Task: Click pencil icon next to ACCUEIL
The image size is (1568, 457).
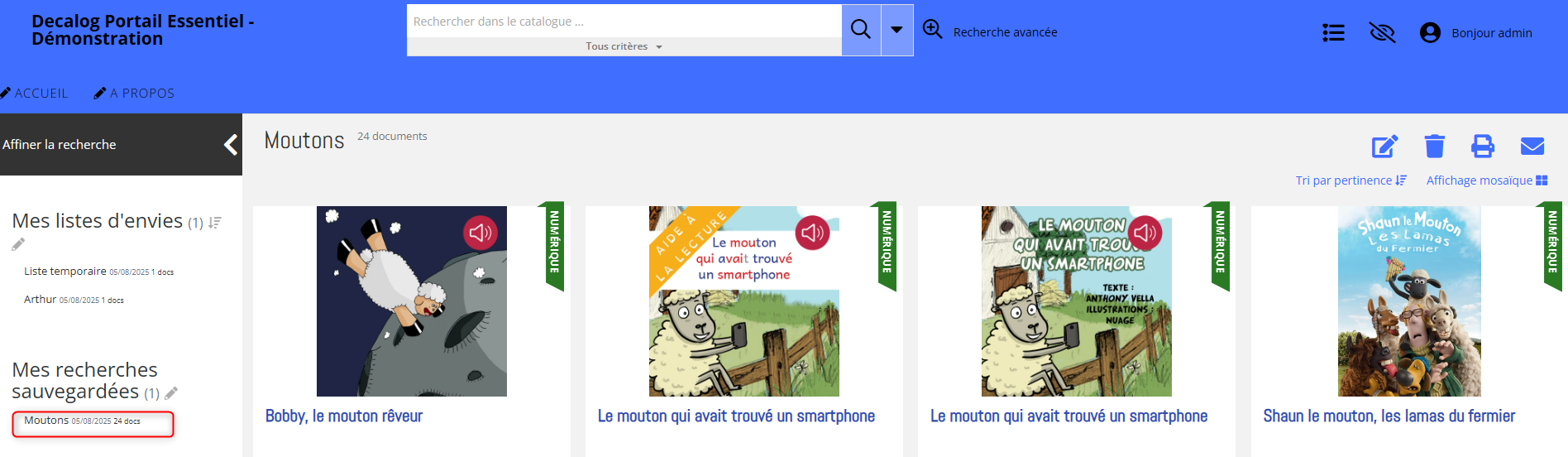Action: point(5,93)
